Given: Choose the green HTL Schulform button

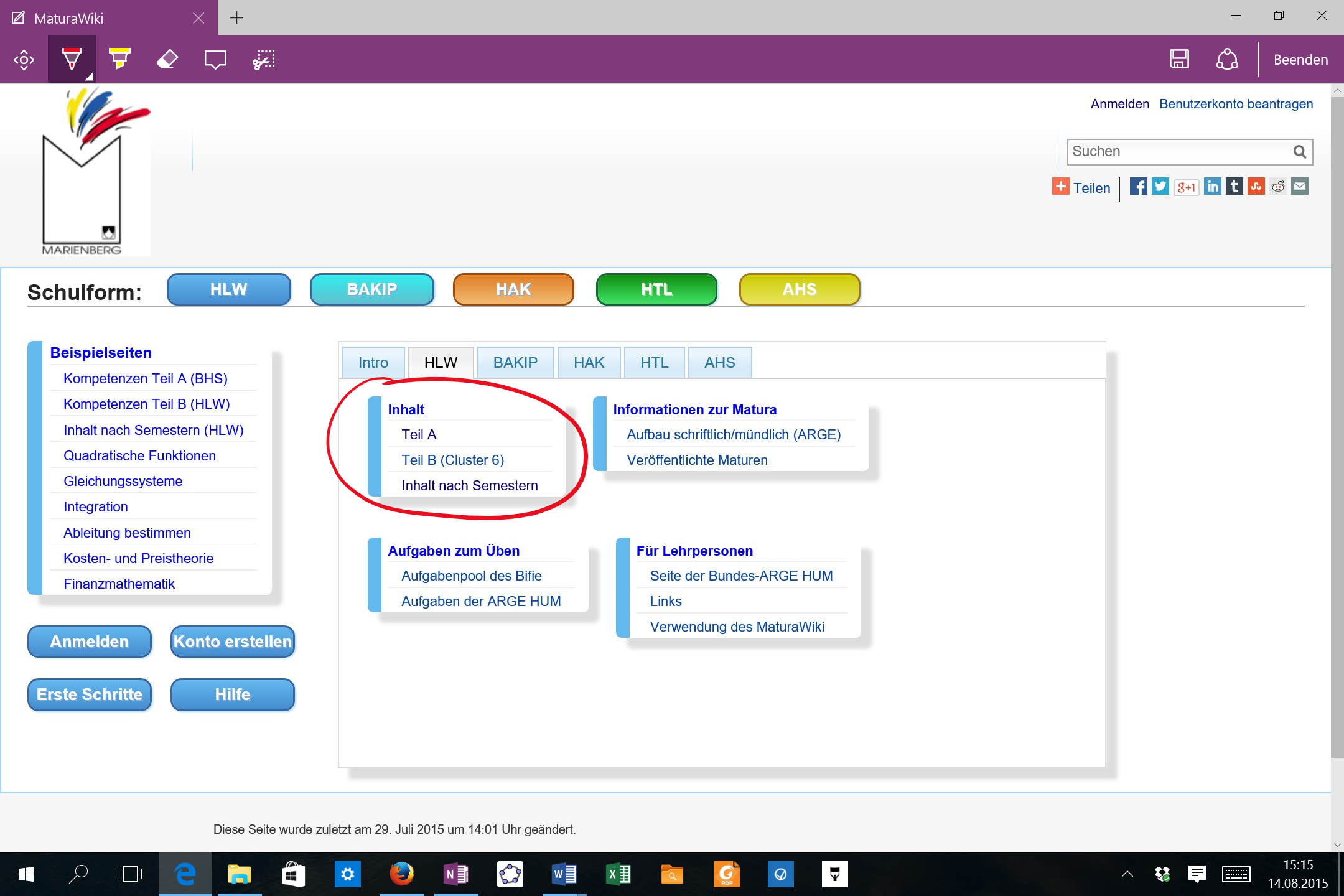Looking at the screenshot, I should coord(656,289).
